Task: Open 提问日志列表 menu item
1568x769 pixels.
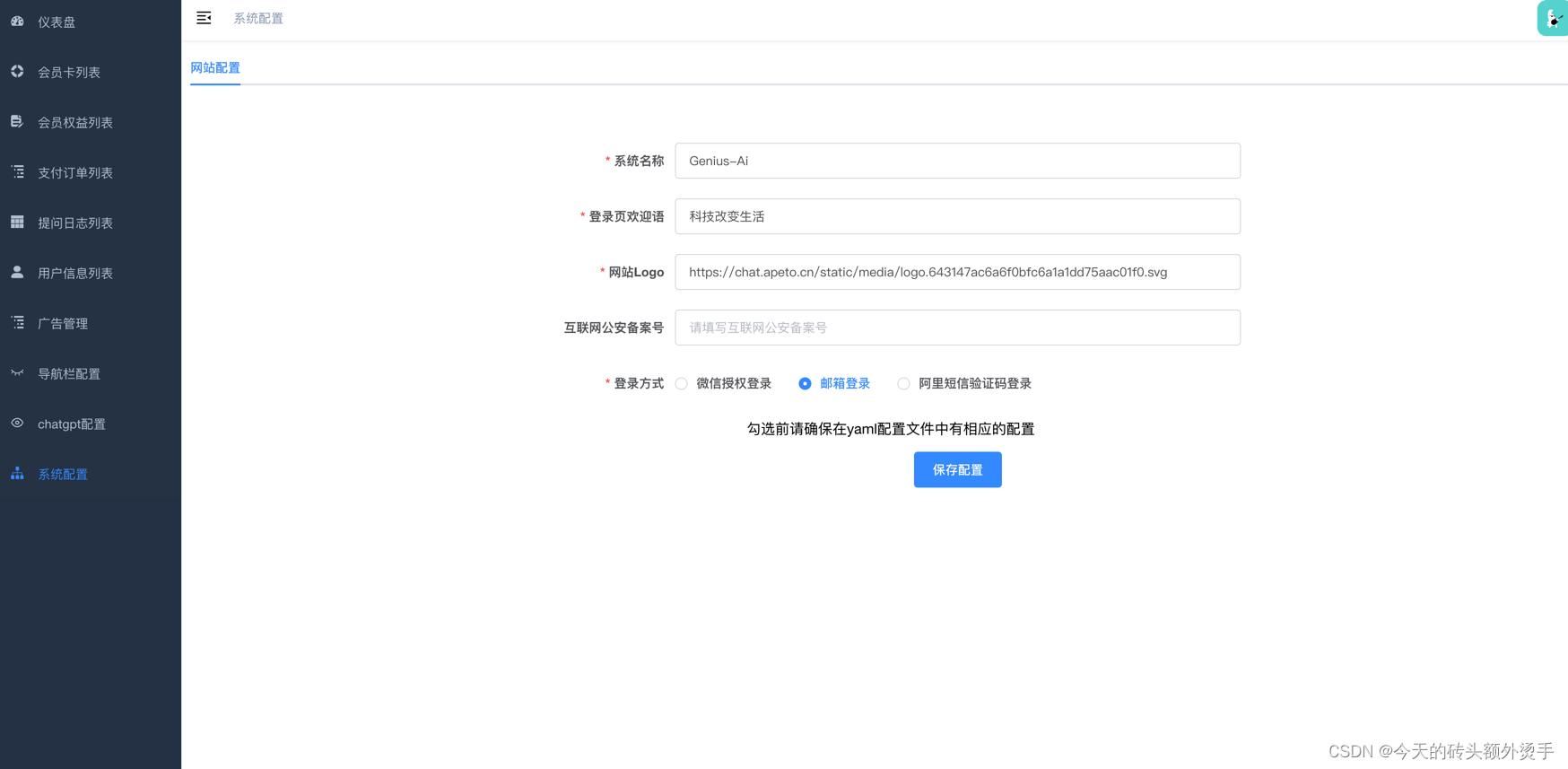Action: click(x=91, y=223)
